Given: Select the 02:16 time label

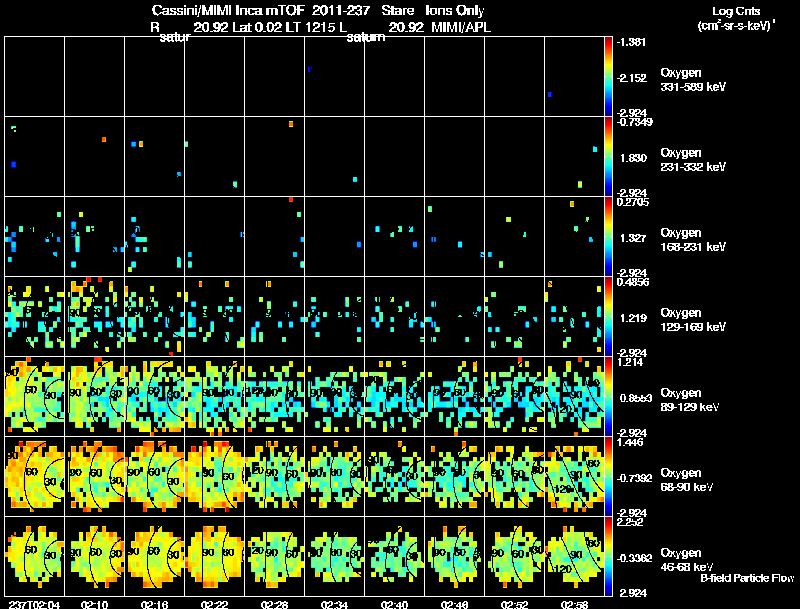Looking at the screenshot, I should coord(155,605).
